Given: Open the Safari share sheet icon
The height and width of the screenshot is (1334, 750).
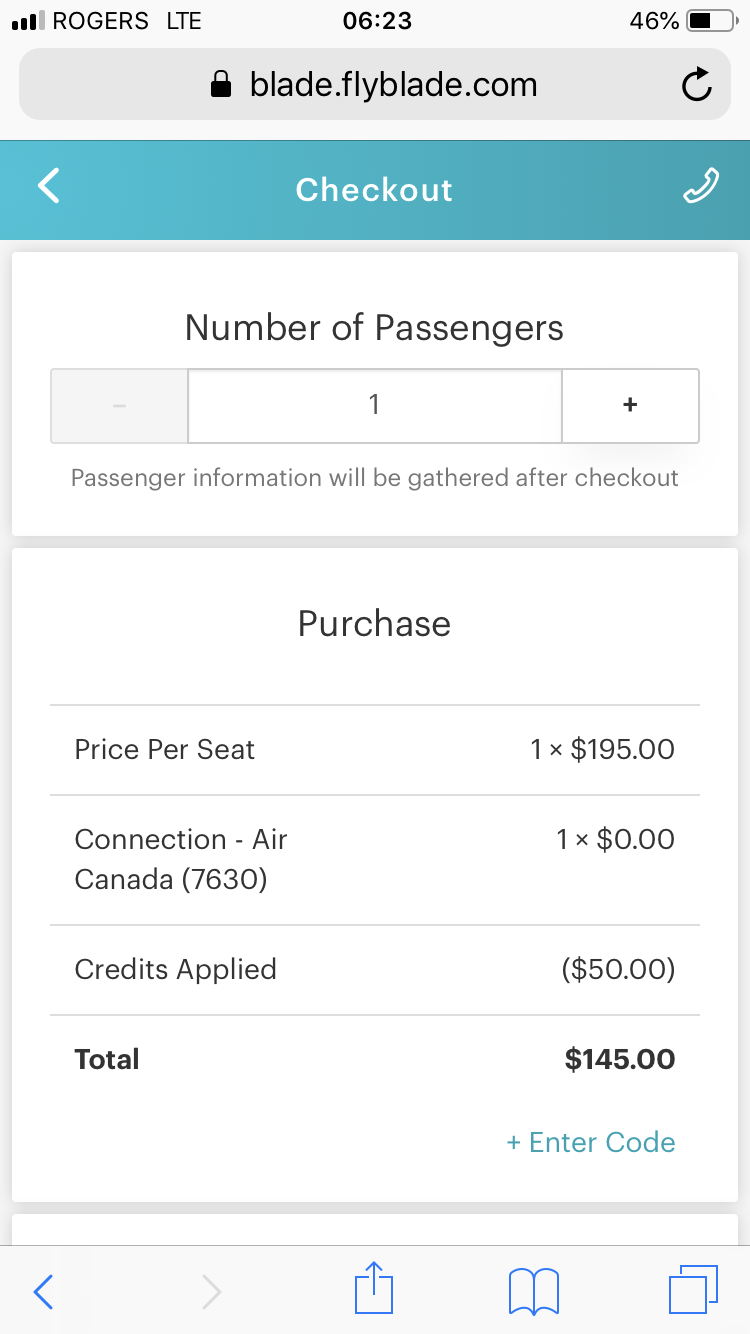Looking at the screenshot, I should (x=374, y=1291).
